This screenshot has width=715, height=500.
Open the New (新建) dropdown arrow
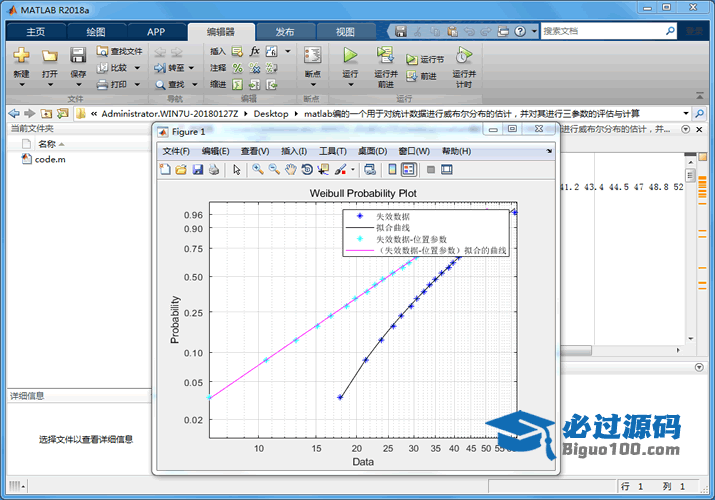coord(21,85)
